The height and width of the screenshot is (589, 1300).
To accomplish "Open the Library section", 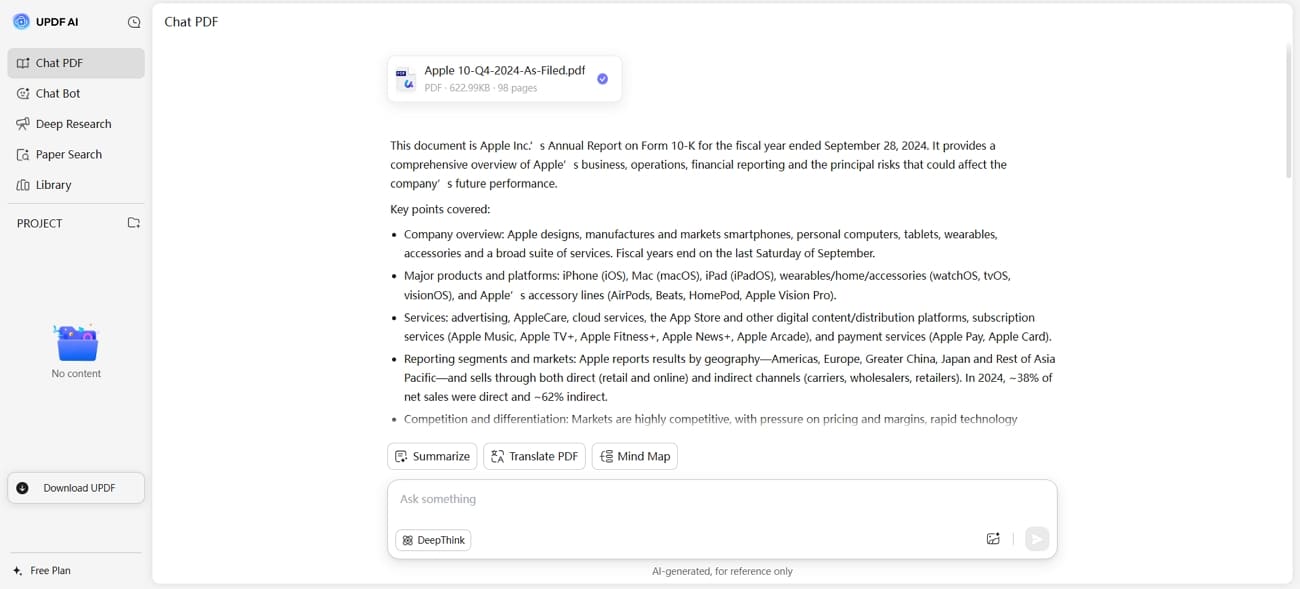I will (x=76, y=185).
